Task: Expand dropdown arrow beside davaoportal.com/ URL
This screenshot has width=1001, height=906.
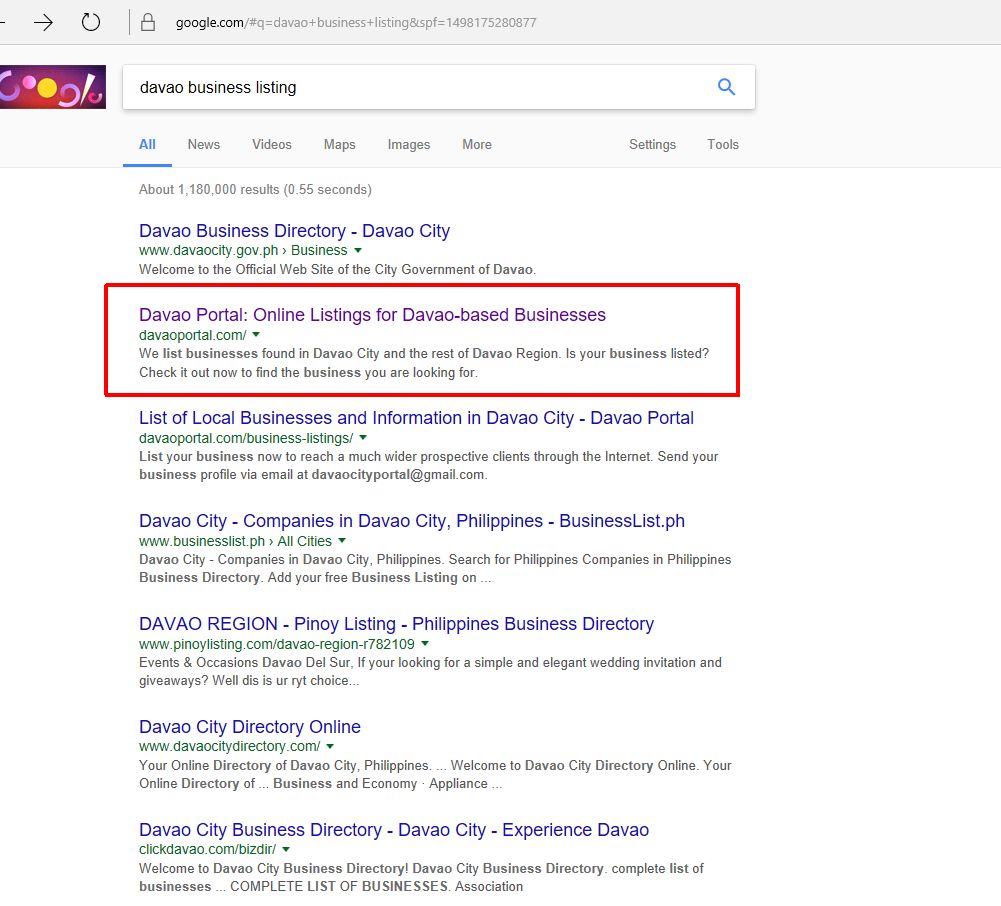Action: click(x=256, y=335)
